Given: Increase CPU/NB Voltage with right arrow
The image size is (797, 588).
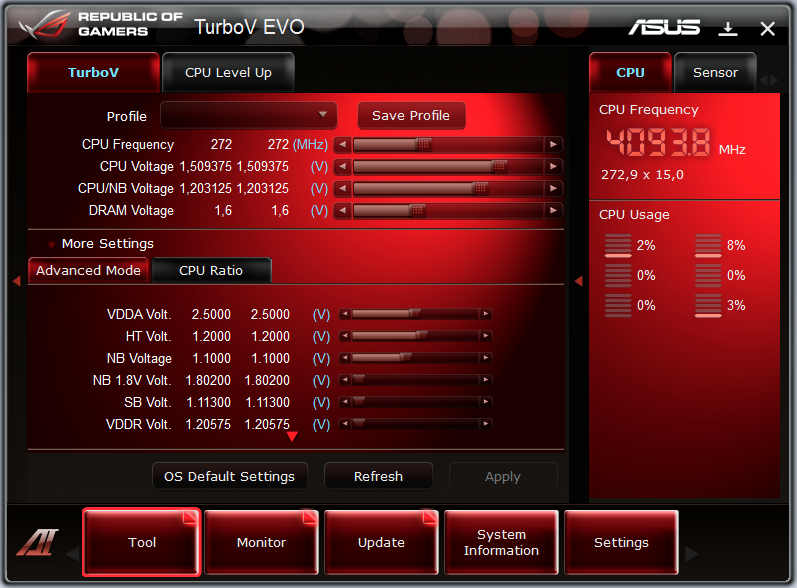Looking at the screenshot, I should pos(553,189).
